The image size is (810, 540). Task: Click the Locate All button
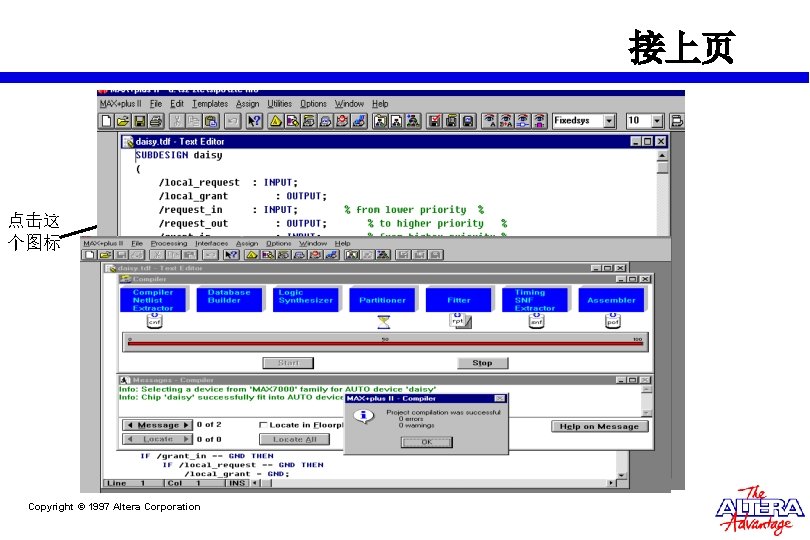point(294,439)
